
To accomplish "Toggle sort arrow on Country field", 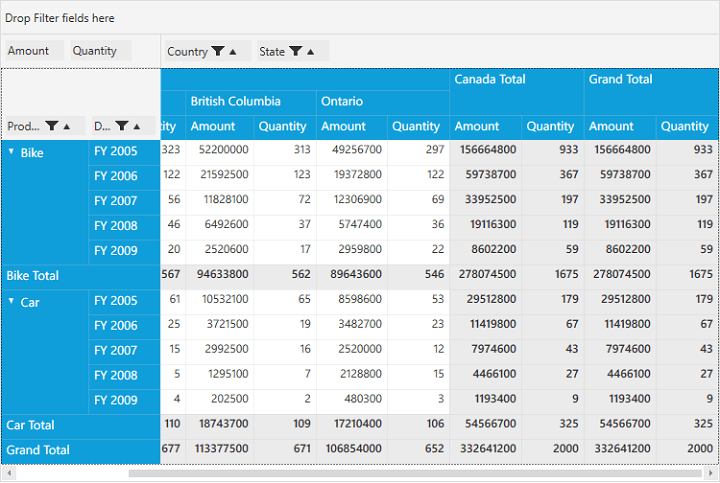I will pyautogui.click(x=233, y=52).
